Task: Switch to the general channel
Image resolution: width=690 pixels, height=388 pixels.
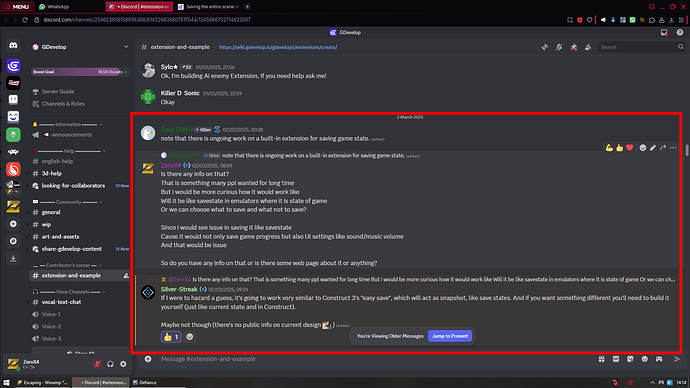Action: pyautogui.click(x=51, y=212)
